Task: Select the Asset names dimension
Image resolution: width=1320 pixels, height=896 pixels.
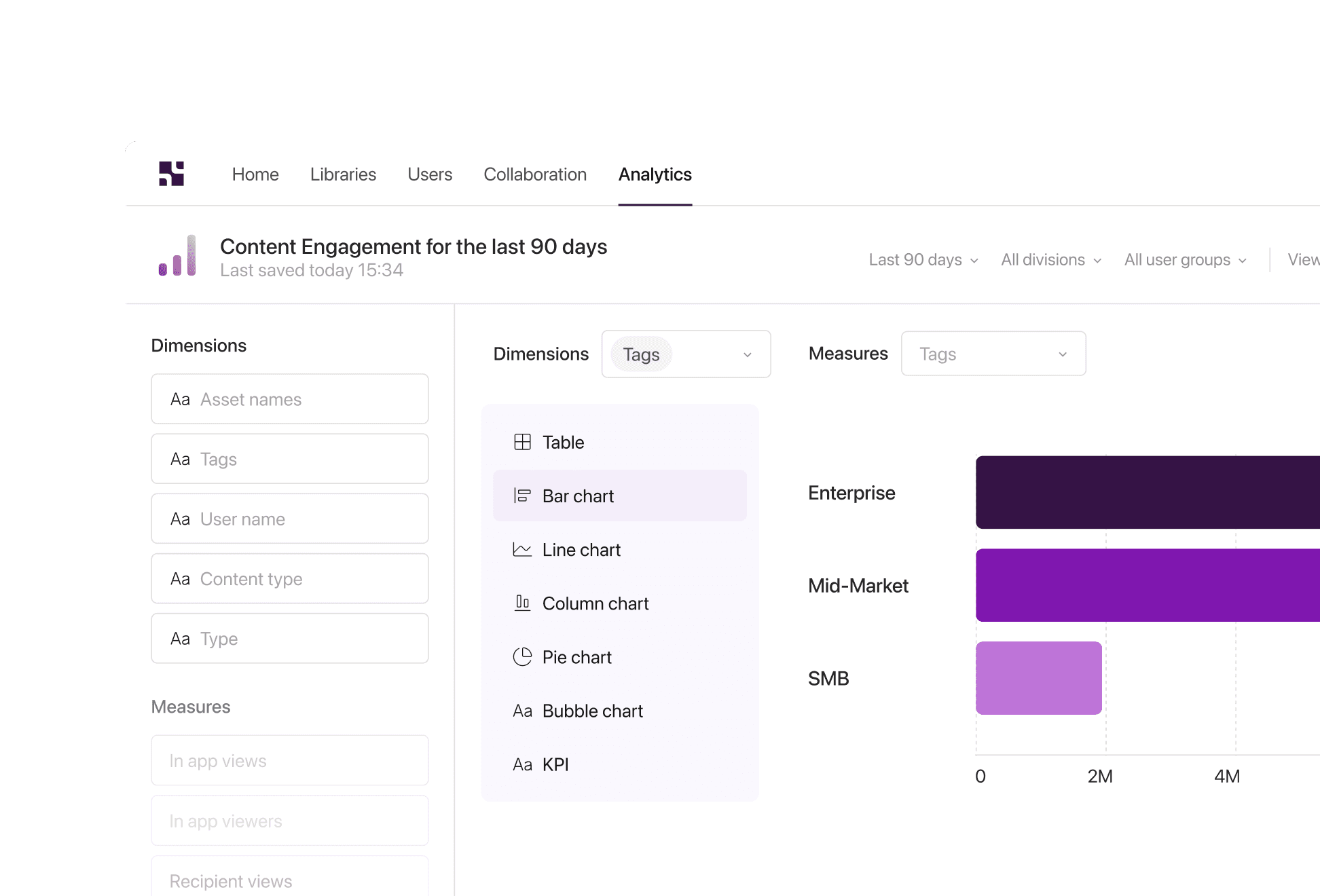Action: pos(290,399)
